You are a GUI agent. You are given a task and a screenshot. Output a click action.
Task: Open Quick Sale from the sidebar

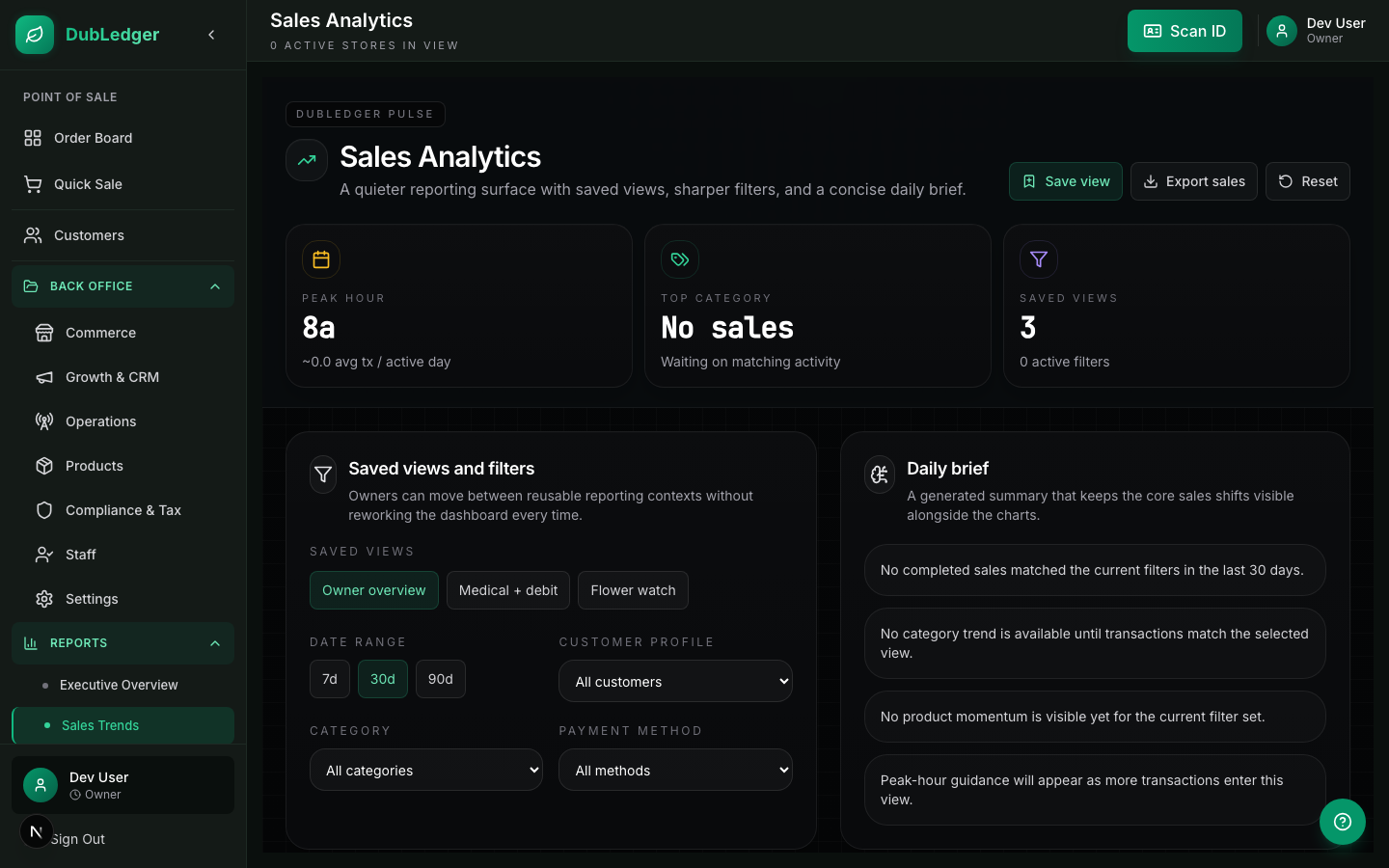[x=123, y=184]
